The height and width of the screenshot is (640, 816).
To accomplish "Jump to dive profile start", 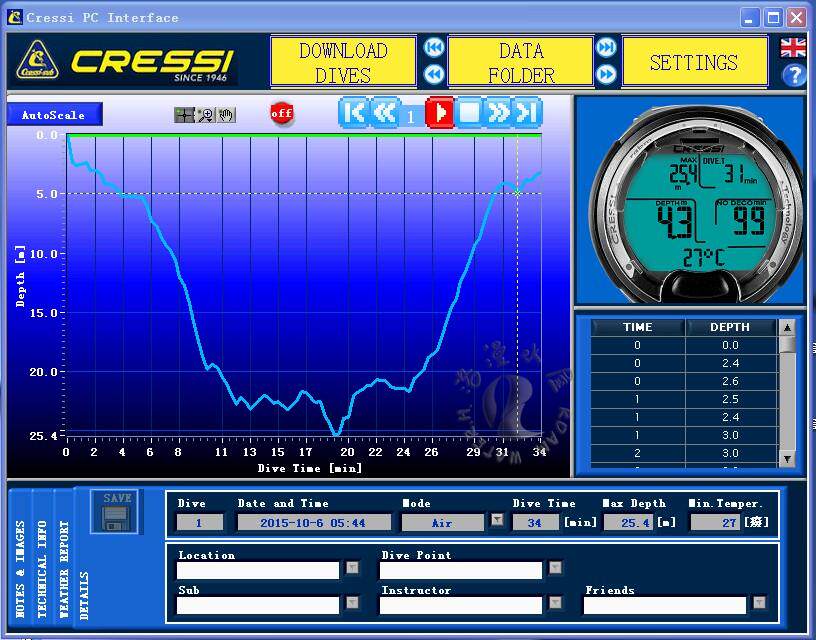I will [354, 112].
